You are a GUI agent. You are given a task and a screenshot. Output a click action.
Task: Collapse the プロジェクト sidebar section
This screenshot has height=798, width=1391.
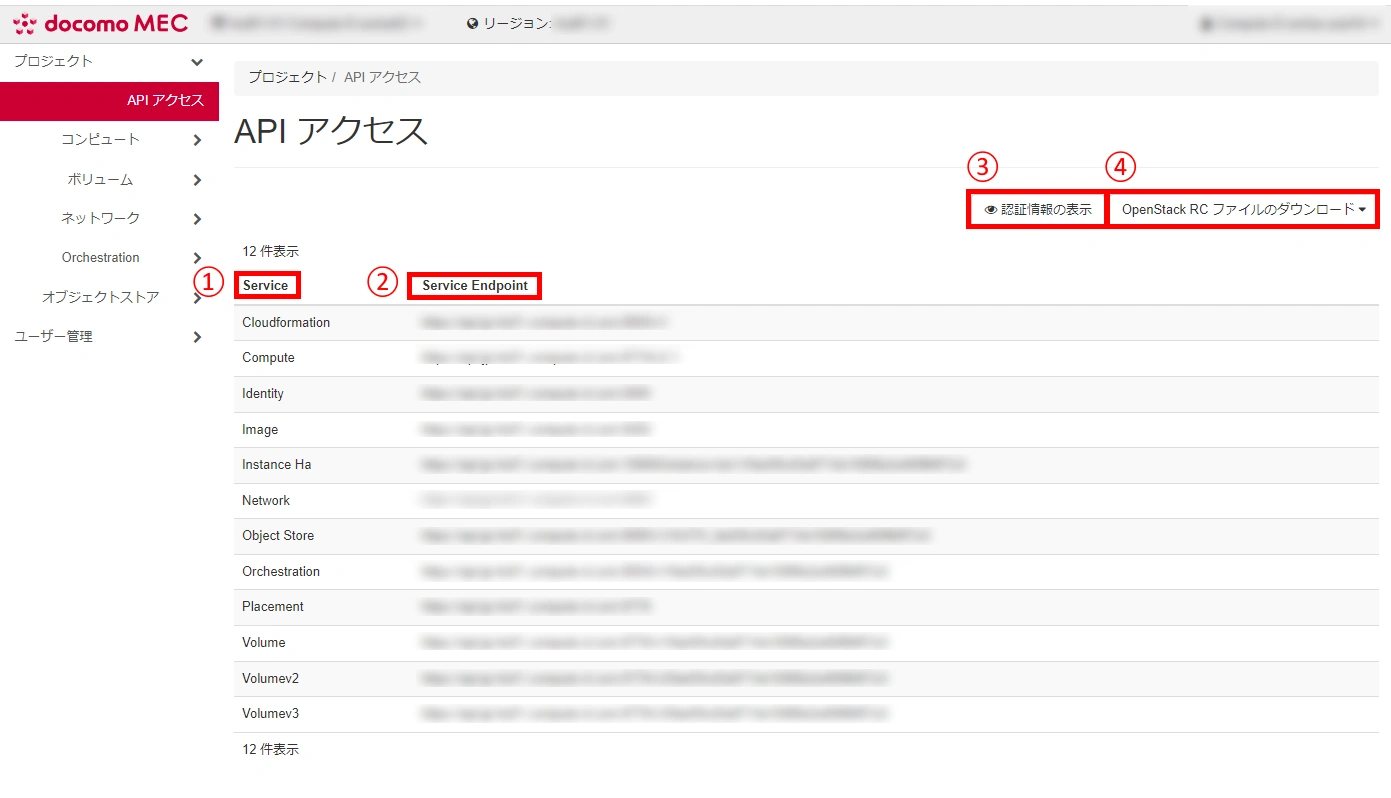click(197, 62)
